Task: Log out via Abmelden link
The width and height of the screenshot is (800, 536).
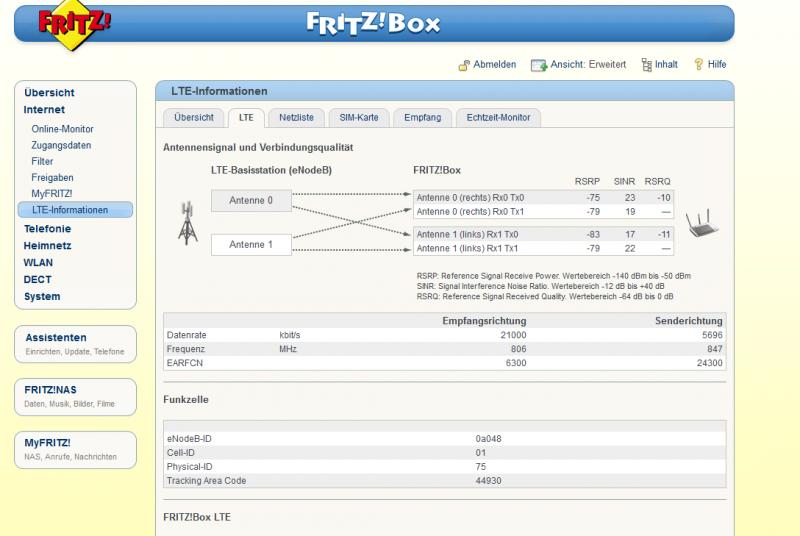Action: pos(494,64)
